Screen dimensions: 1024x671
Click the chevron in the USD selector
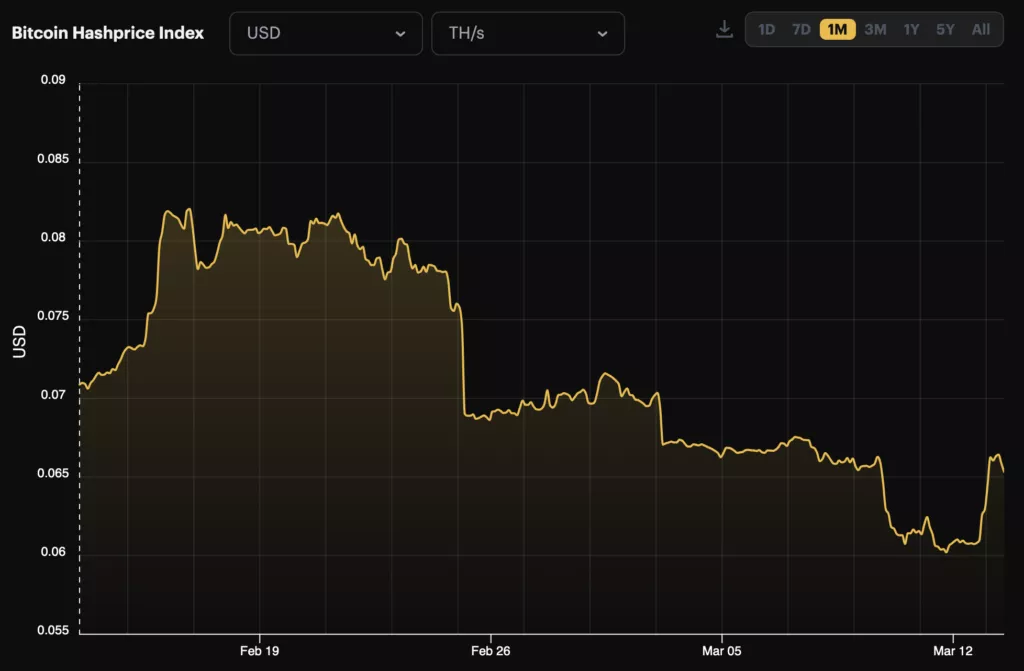click(400, 34)
